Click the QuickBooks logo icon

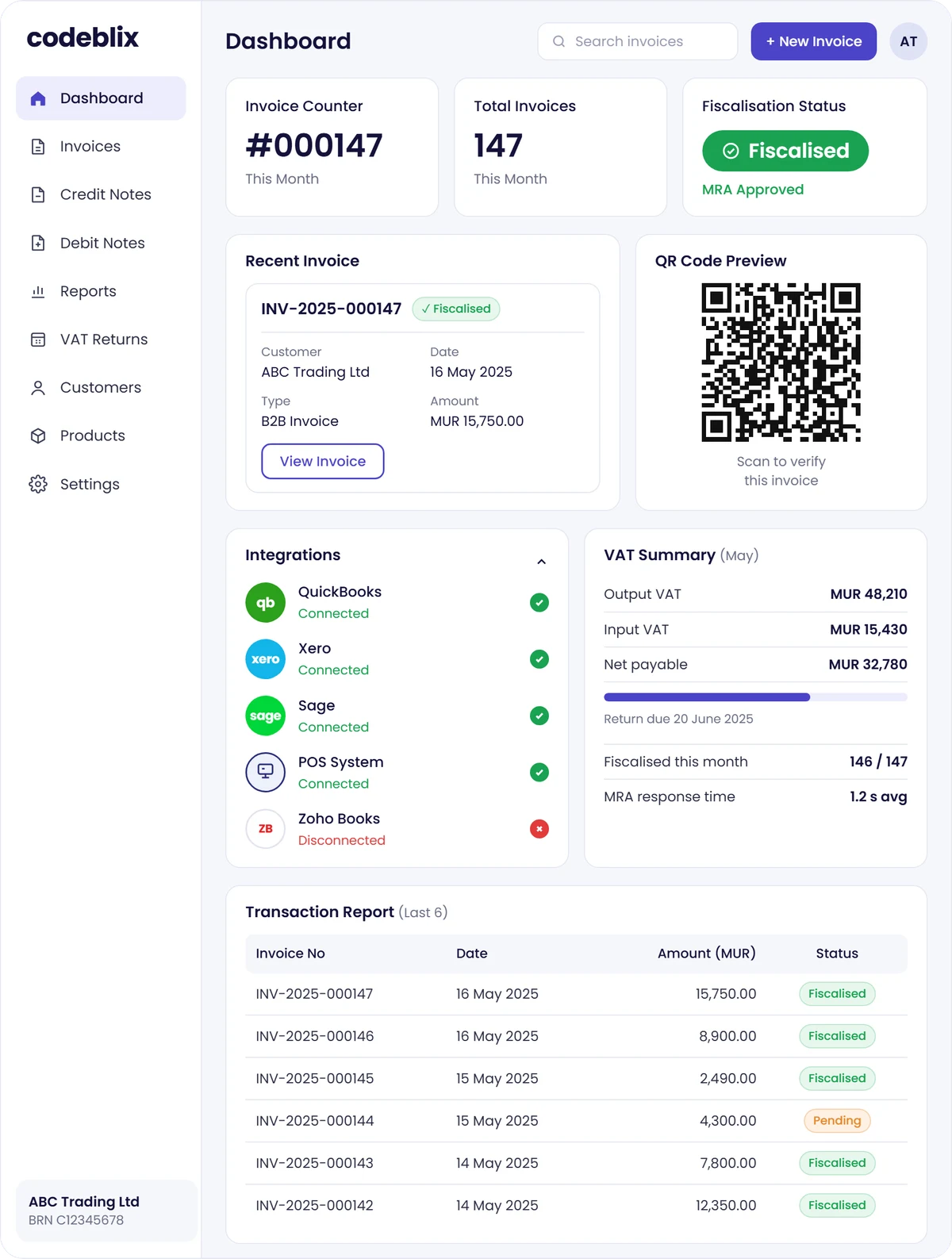(265, 603)
